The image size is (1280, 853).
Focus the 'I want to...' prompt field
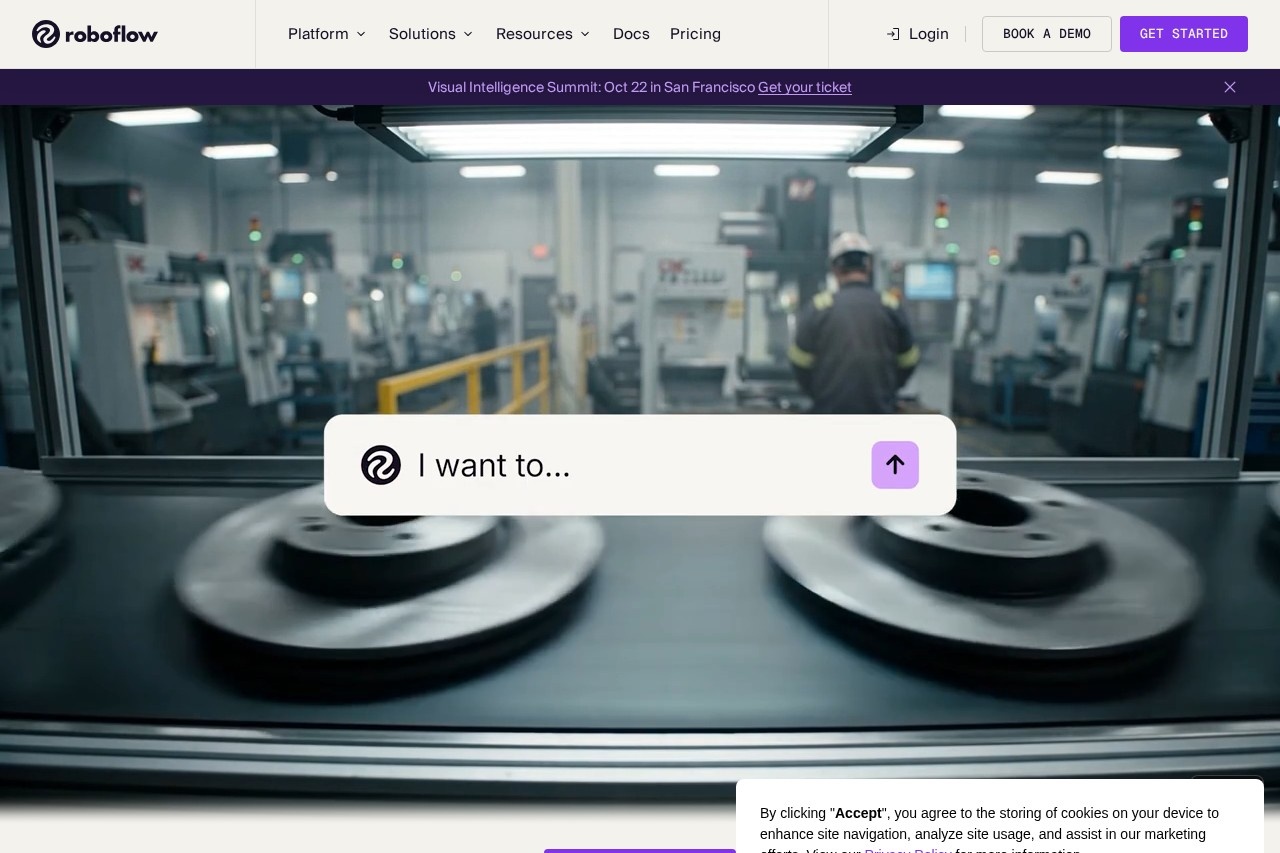640,465
